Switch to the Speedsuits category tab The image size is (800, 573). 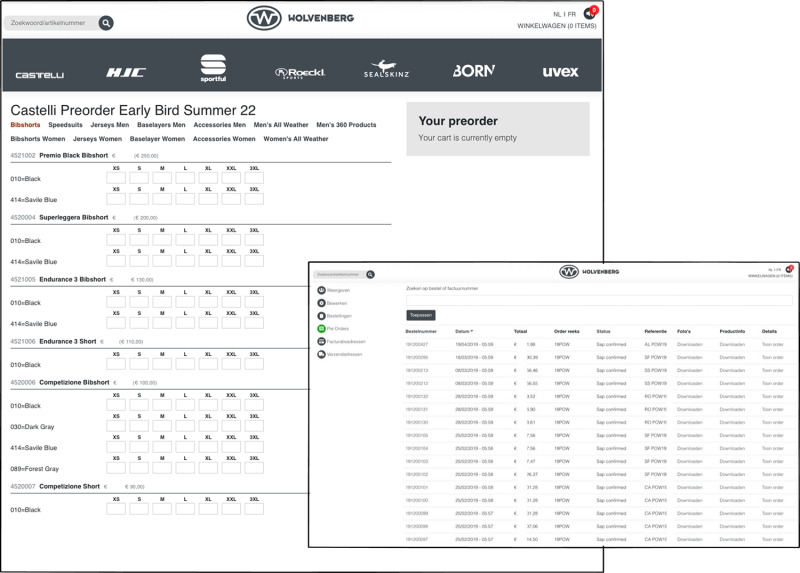(66, 125)
